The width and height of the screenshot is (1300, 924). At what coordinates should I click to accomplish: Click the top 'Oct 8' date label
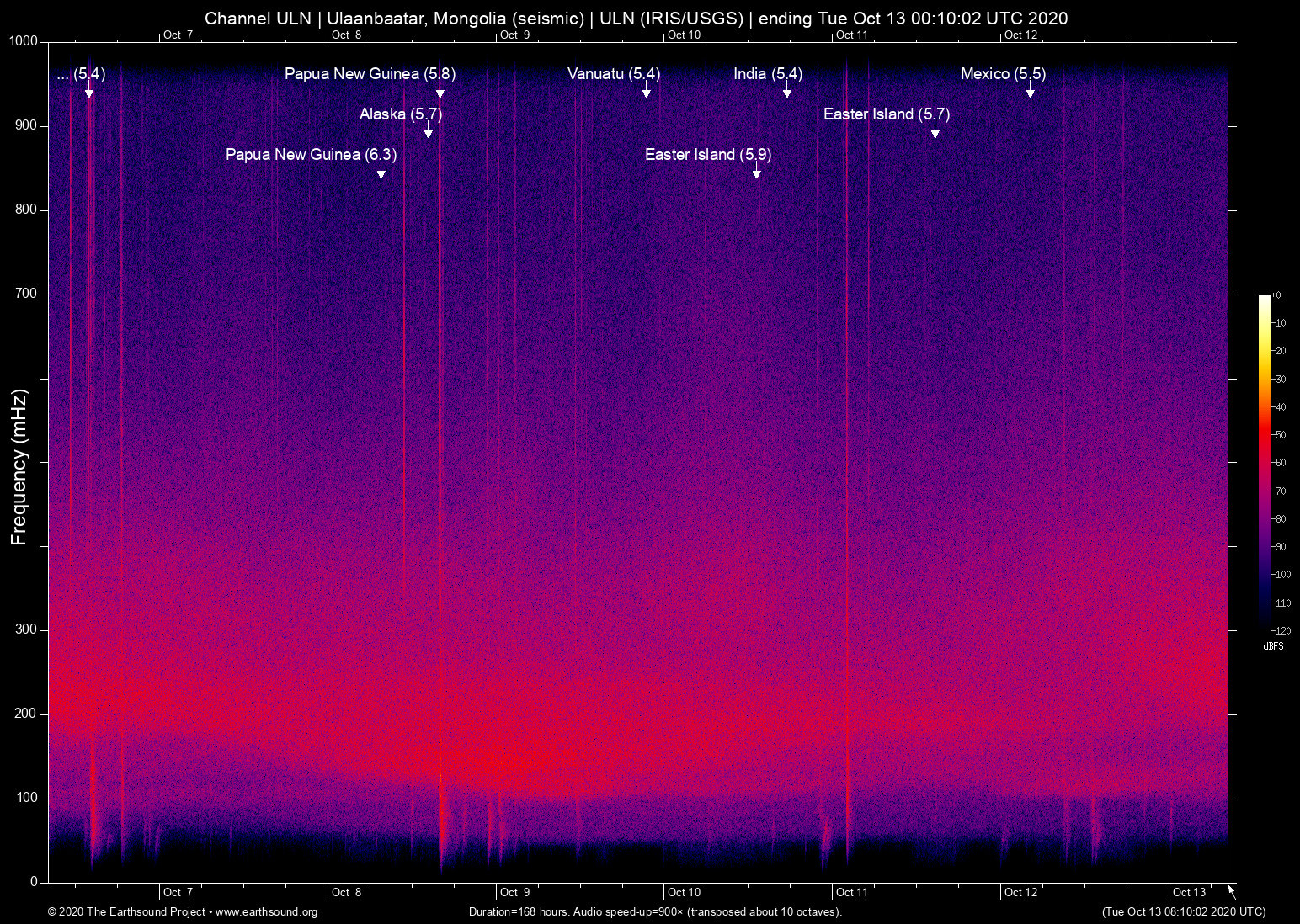(x=347, y=35)
